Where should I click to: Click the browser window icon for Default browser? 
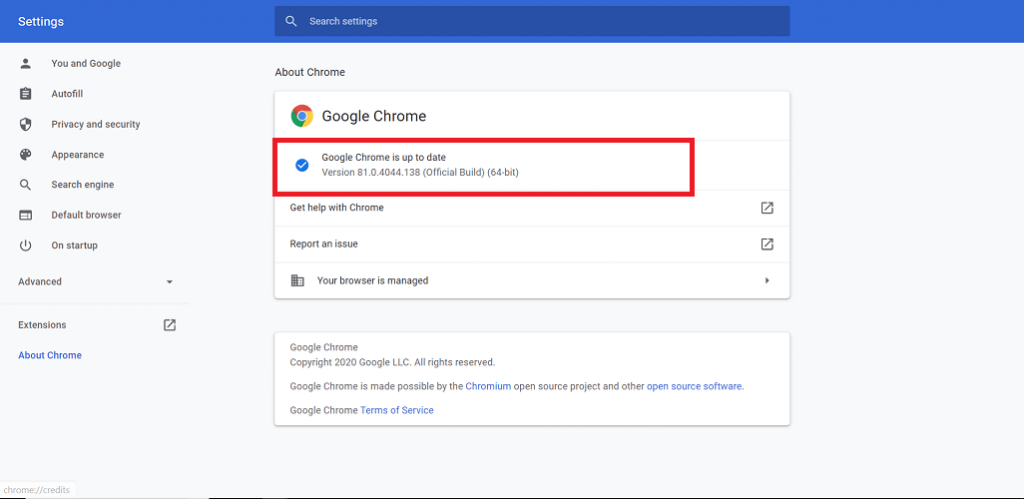(25, 215)
